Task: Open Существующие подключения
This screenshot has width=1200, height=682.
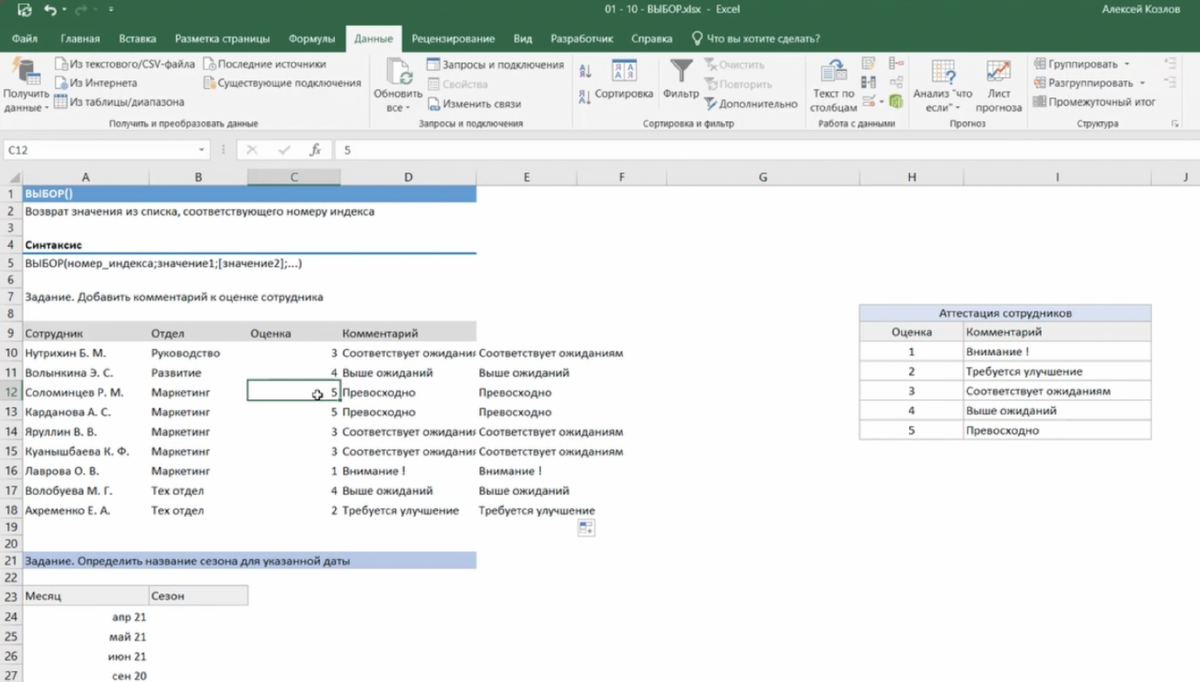Action: pyautogui.click(x=281, y=83)
